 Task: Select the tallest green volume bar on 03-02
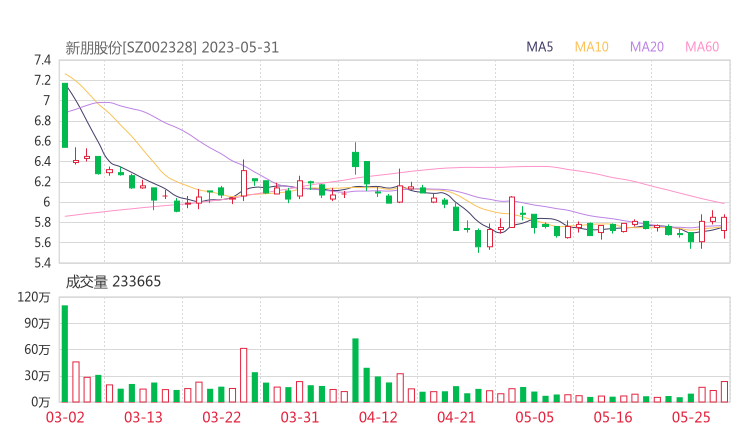coord(65,354)
